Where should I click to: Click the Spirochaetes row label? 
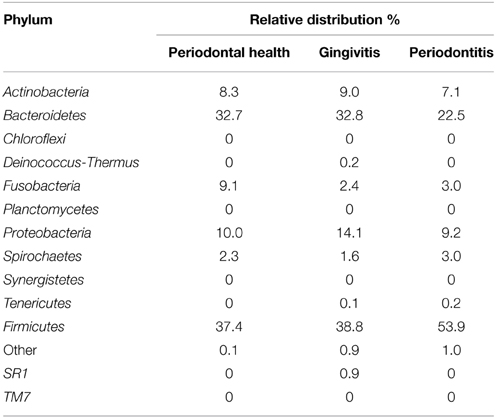[43, 256]
